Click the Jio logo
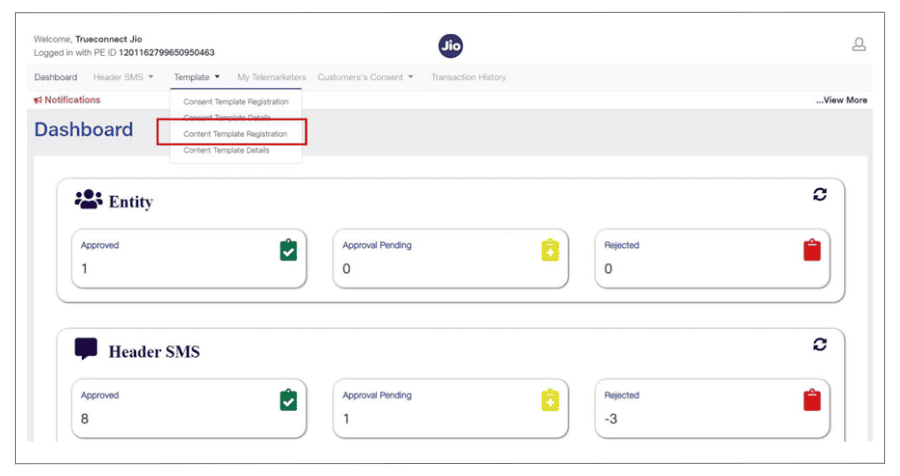Screen dimensions: 900x476 pos(451,46)
